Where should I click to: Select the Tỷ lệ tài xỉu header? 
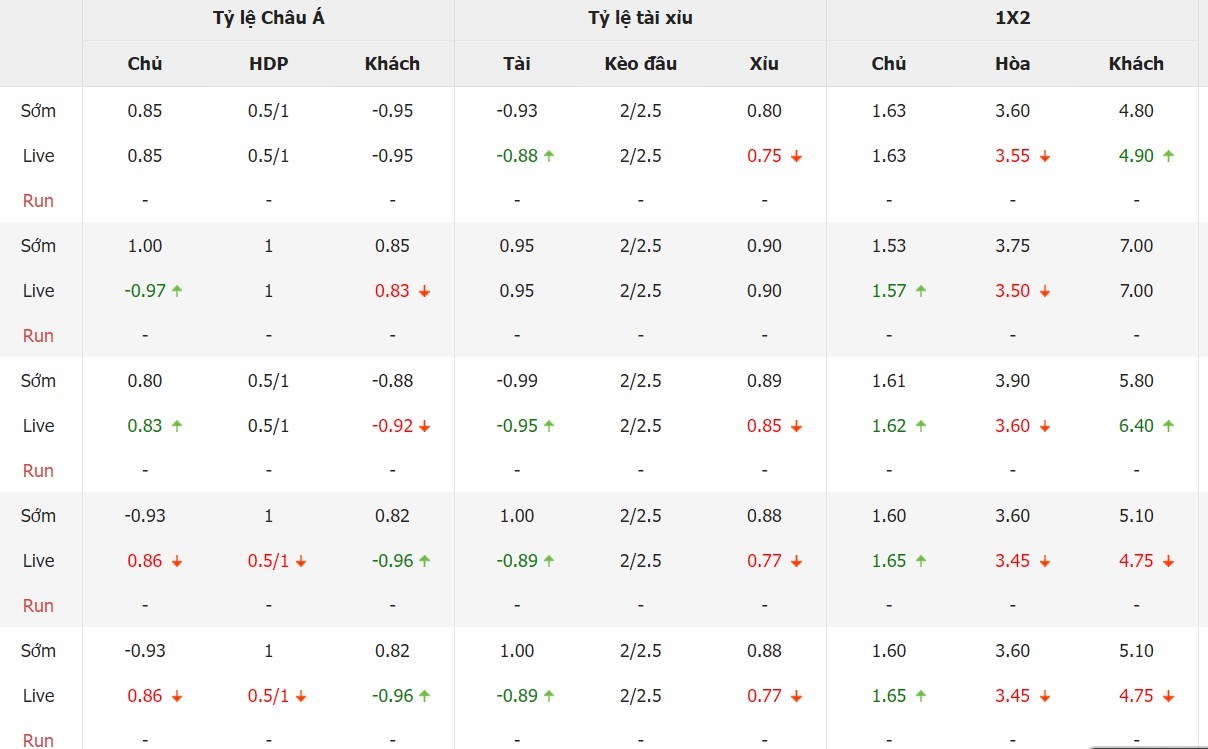(640, 18)
